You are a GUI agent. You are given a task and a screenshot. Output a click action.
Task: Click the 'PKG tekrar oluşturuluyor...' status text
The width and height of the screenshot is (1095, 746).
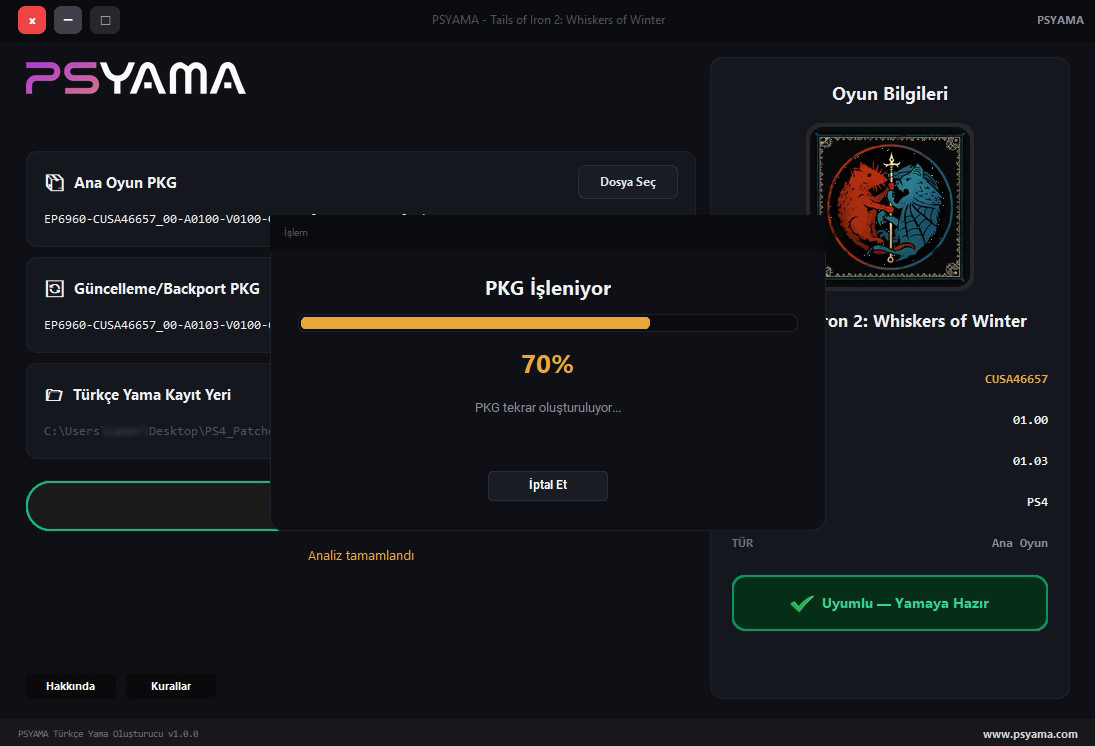(x=548, y=408)
